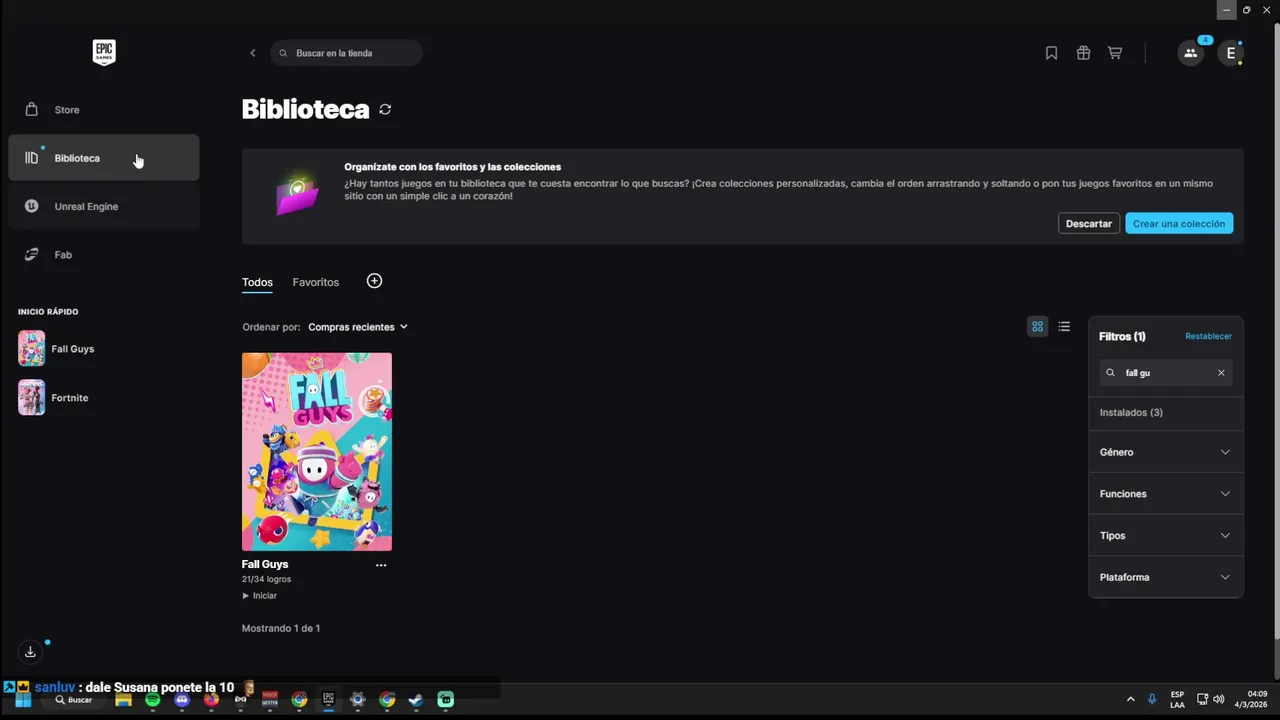Open the Windows Start menu
This screenshot has height=720, width=1280.
coord(23,700)
